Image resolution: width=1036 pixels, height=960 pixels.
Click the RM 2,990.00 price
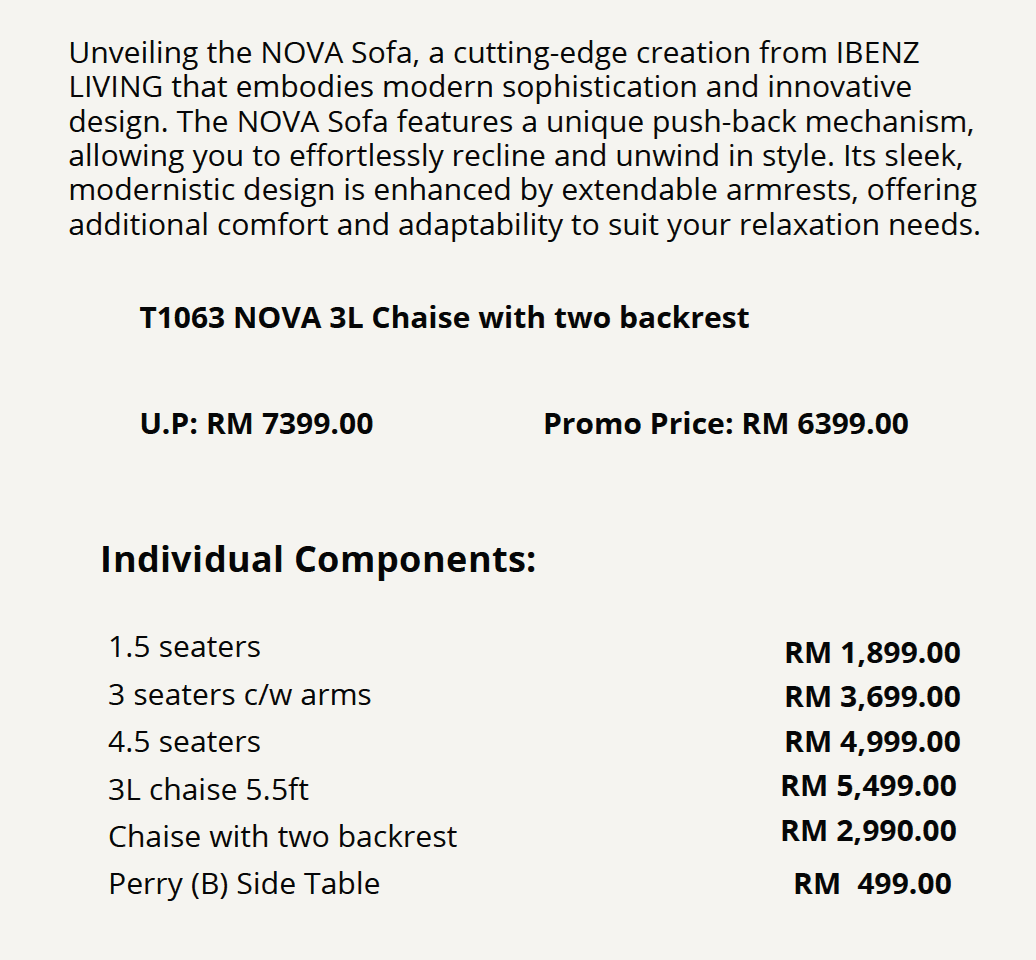[868, 831]
